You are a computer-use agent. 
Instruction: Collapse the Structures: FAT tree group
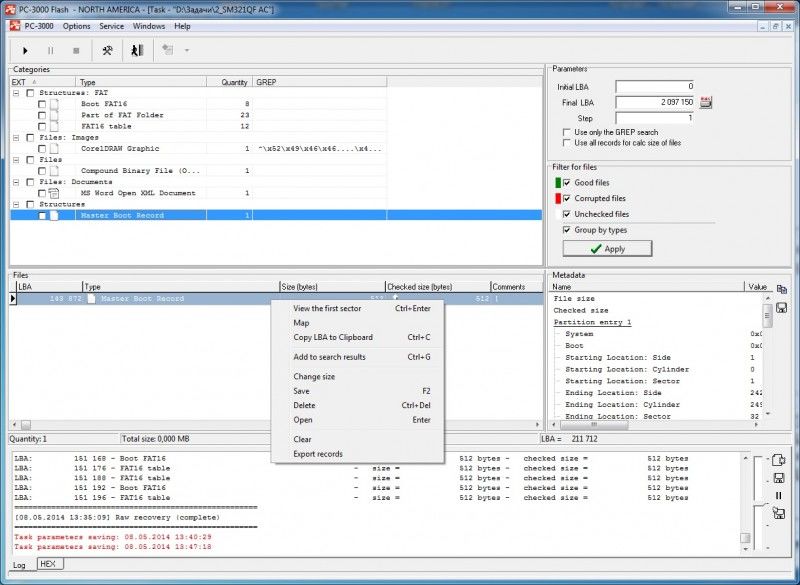pos(16,93)
